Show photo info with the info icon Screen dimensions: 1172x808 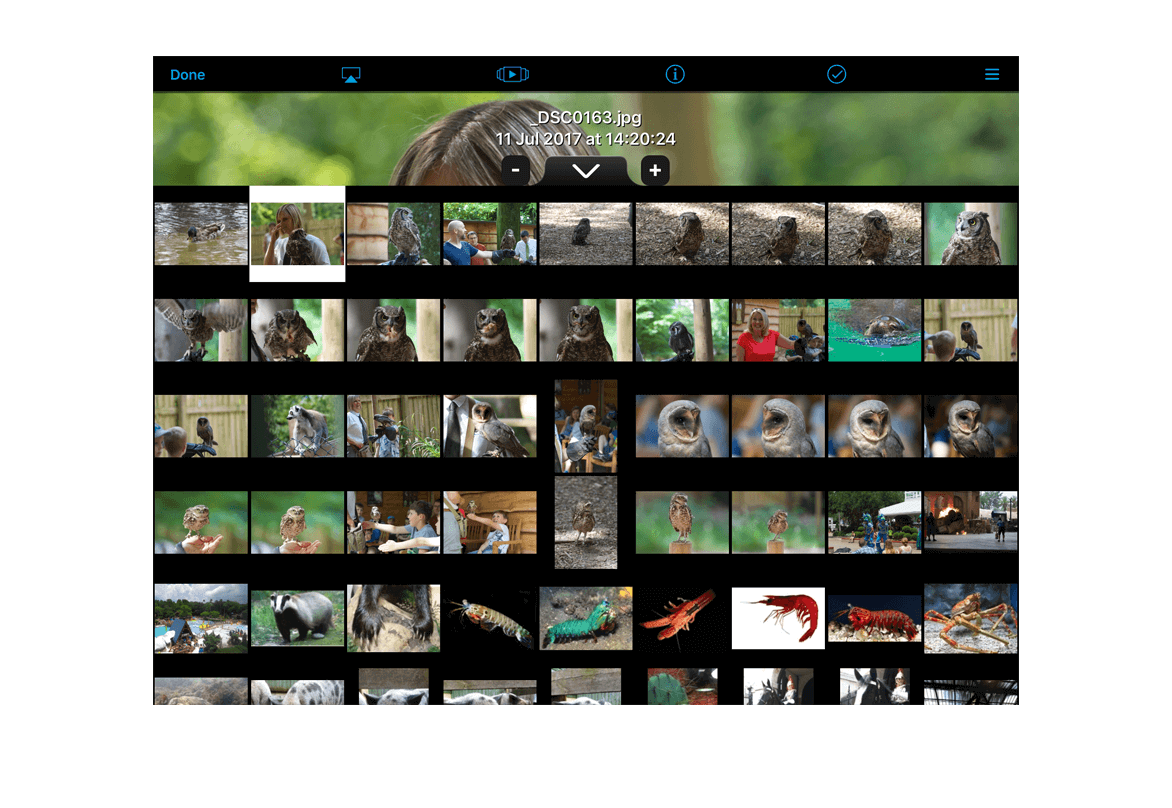[675, 74]
